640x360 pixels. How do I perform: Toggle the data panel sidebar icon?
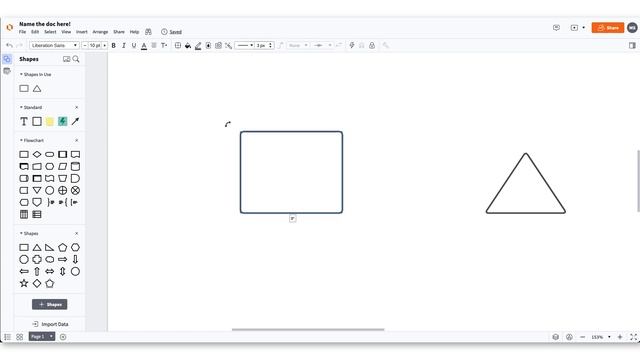click(7, 71)
